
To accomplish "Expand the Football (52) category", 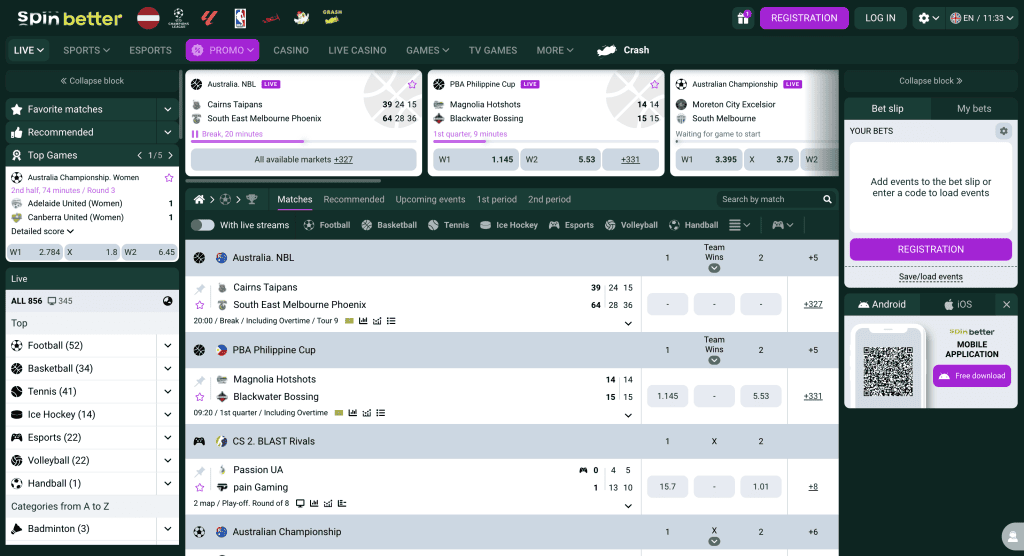I will point(167,346).
